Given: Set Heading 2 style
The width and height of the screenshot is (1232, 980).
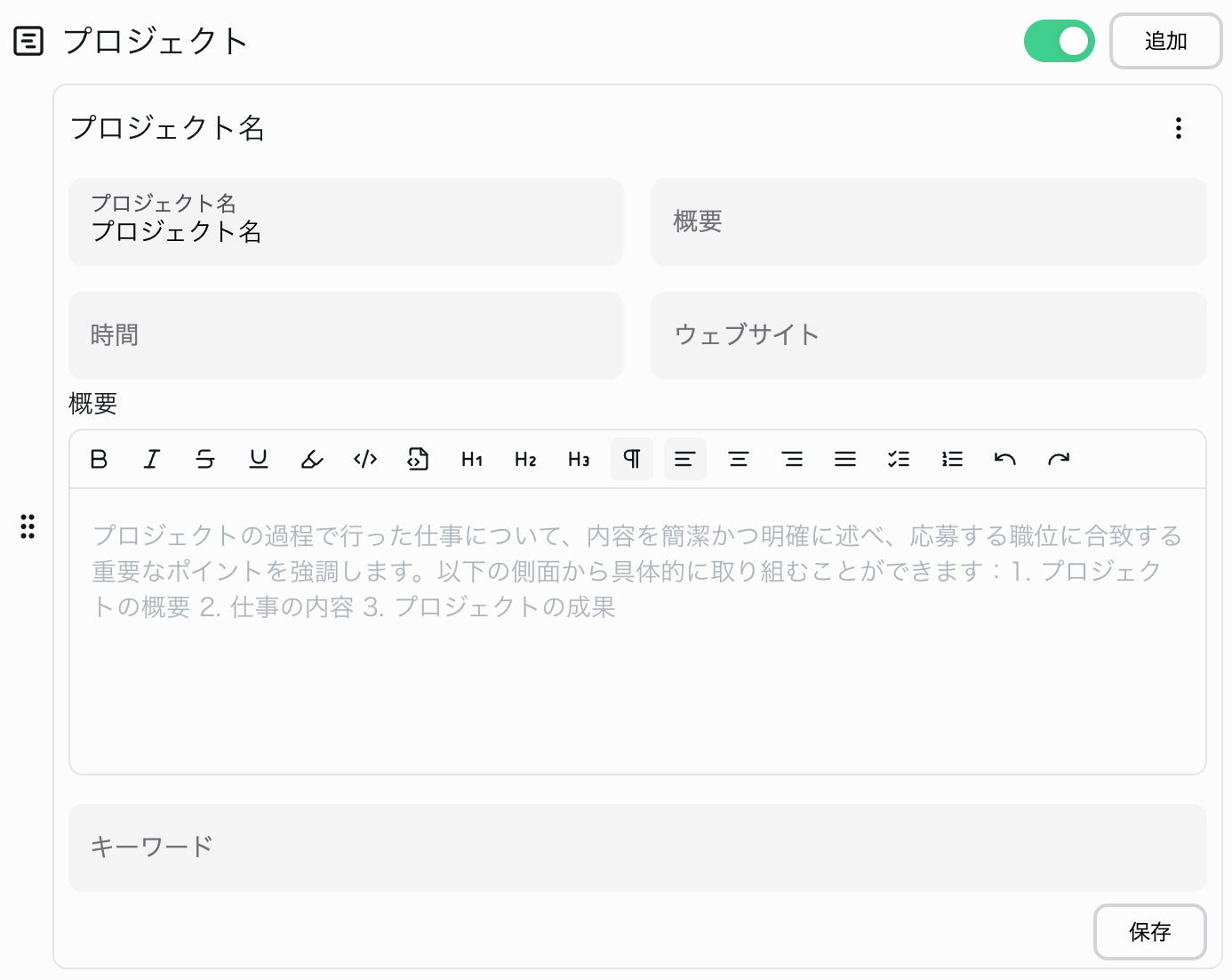Looking at the screenshot, I should 525,459.
